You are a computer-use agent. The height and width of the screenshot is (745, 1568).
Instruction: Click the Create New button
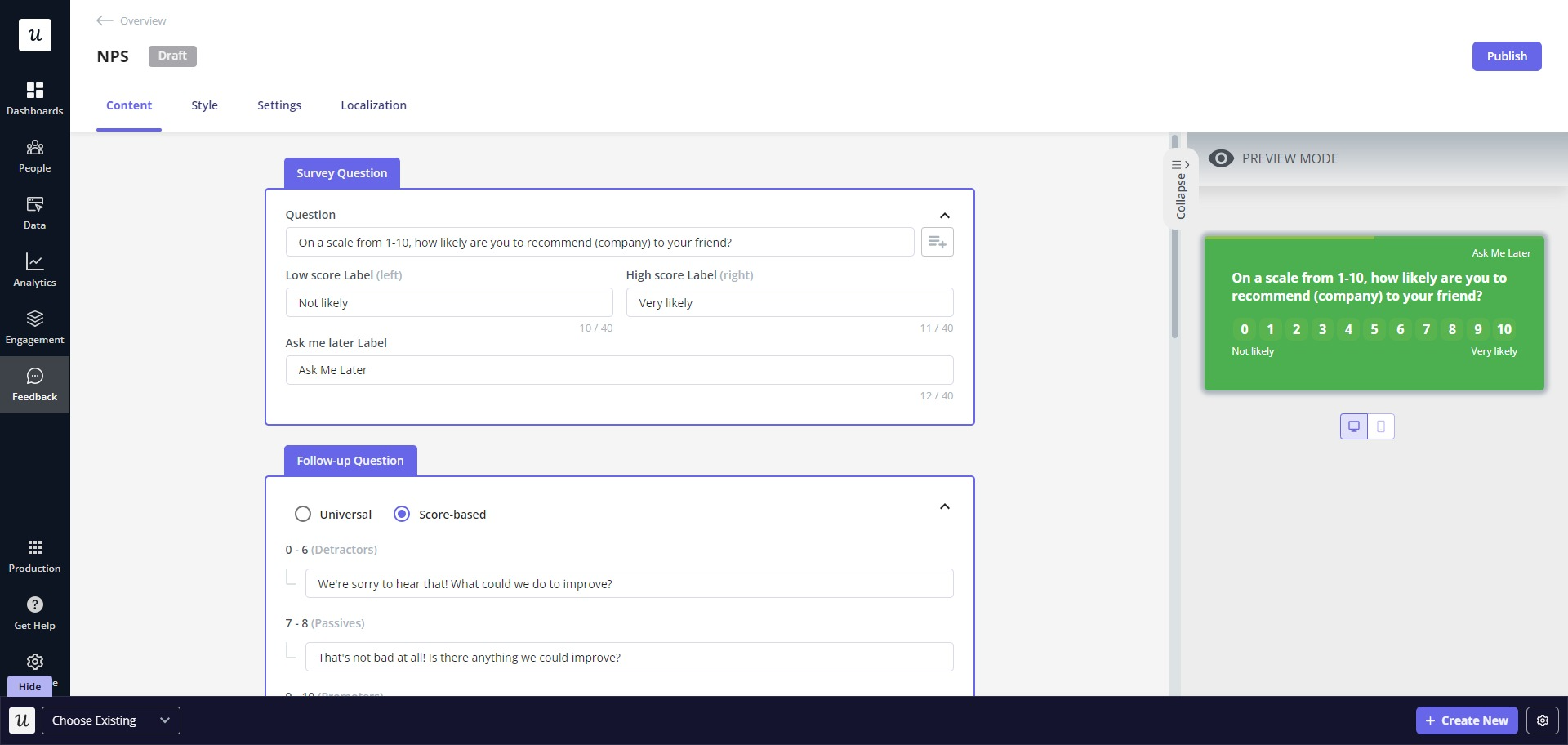[1466, 720]
